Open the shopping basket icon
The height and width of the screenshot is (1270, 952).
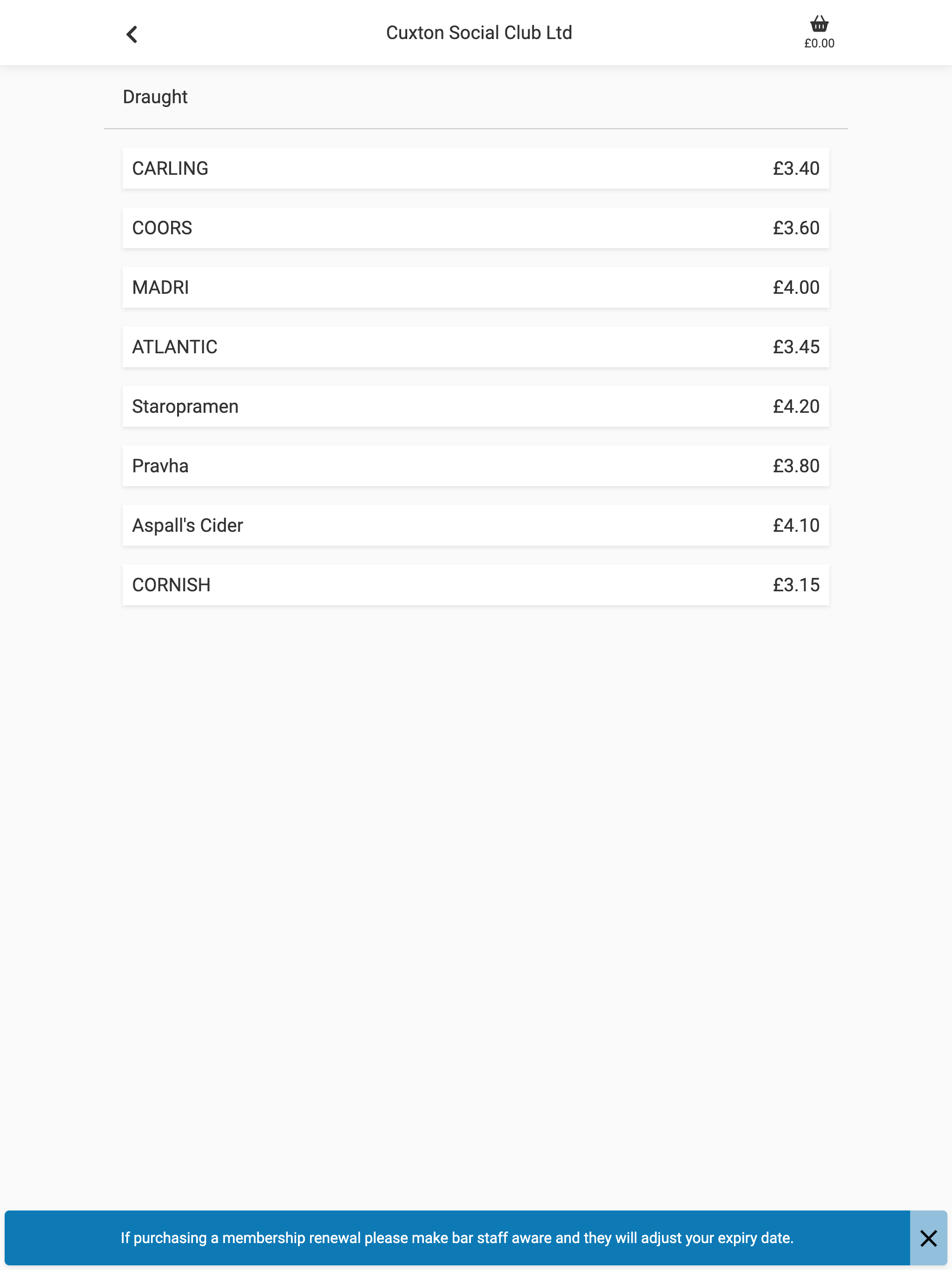pos(819,24)
